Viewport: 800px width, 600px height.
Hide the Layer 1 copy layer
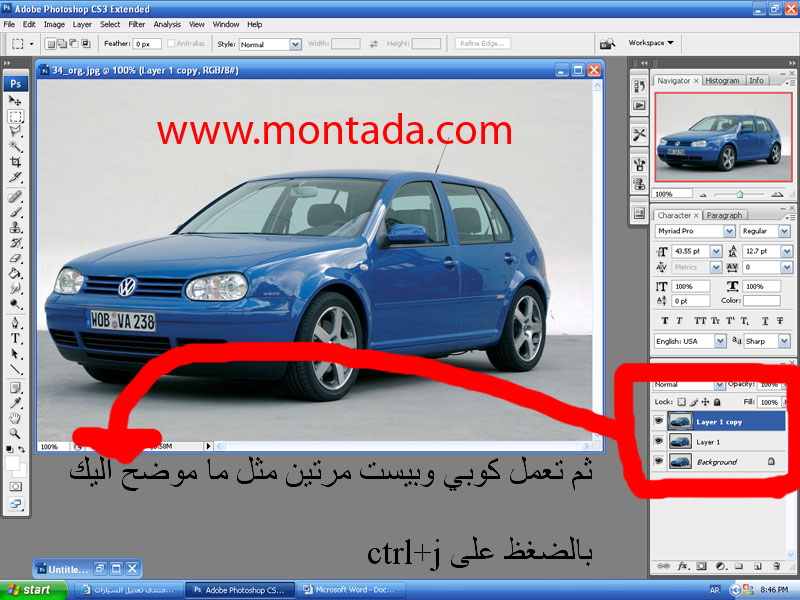(x=658, y=422)
